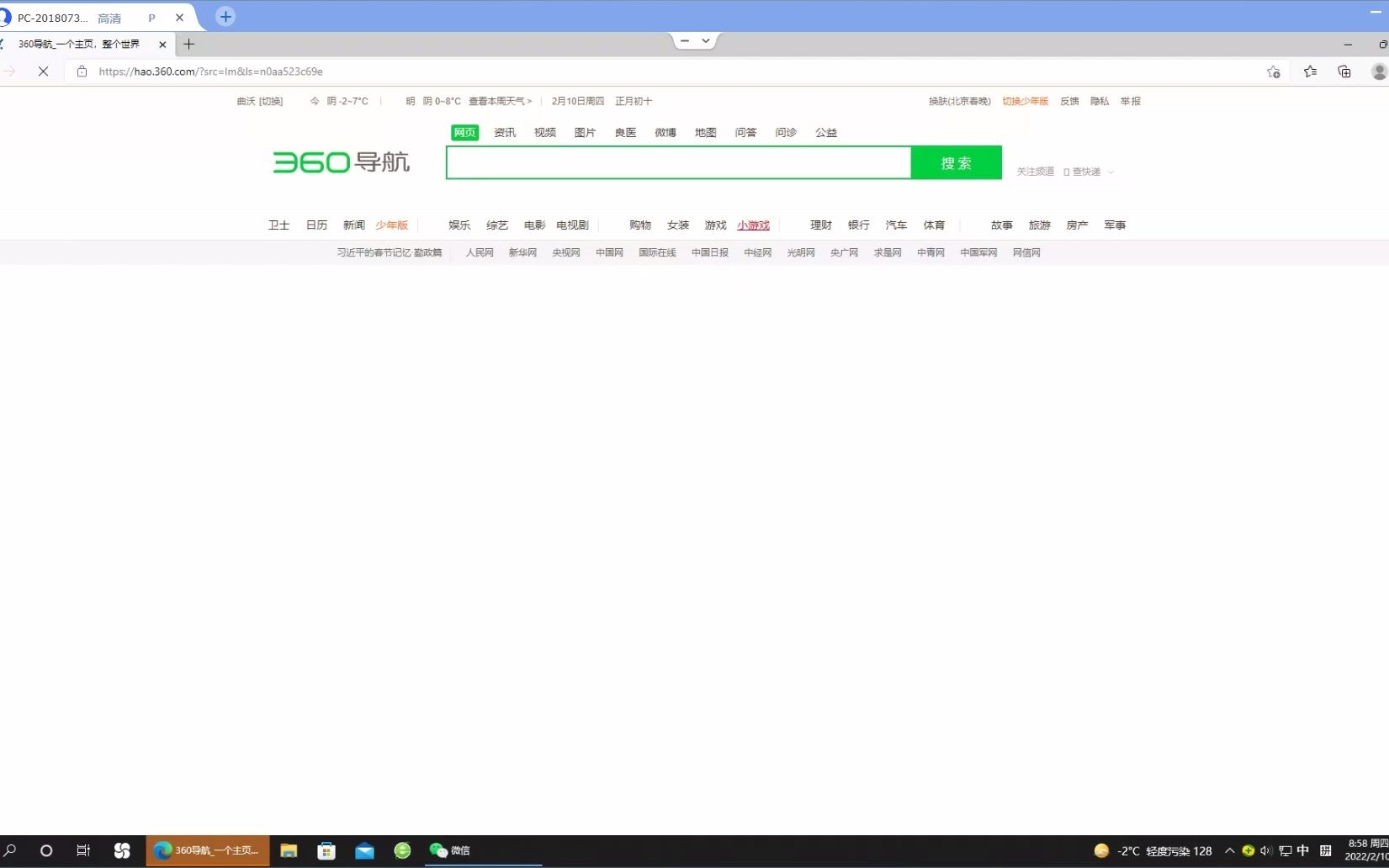Show hidden system tray icons
This screenshot has height=868, width=1389.
[1229, 850]
